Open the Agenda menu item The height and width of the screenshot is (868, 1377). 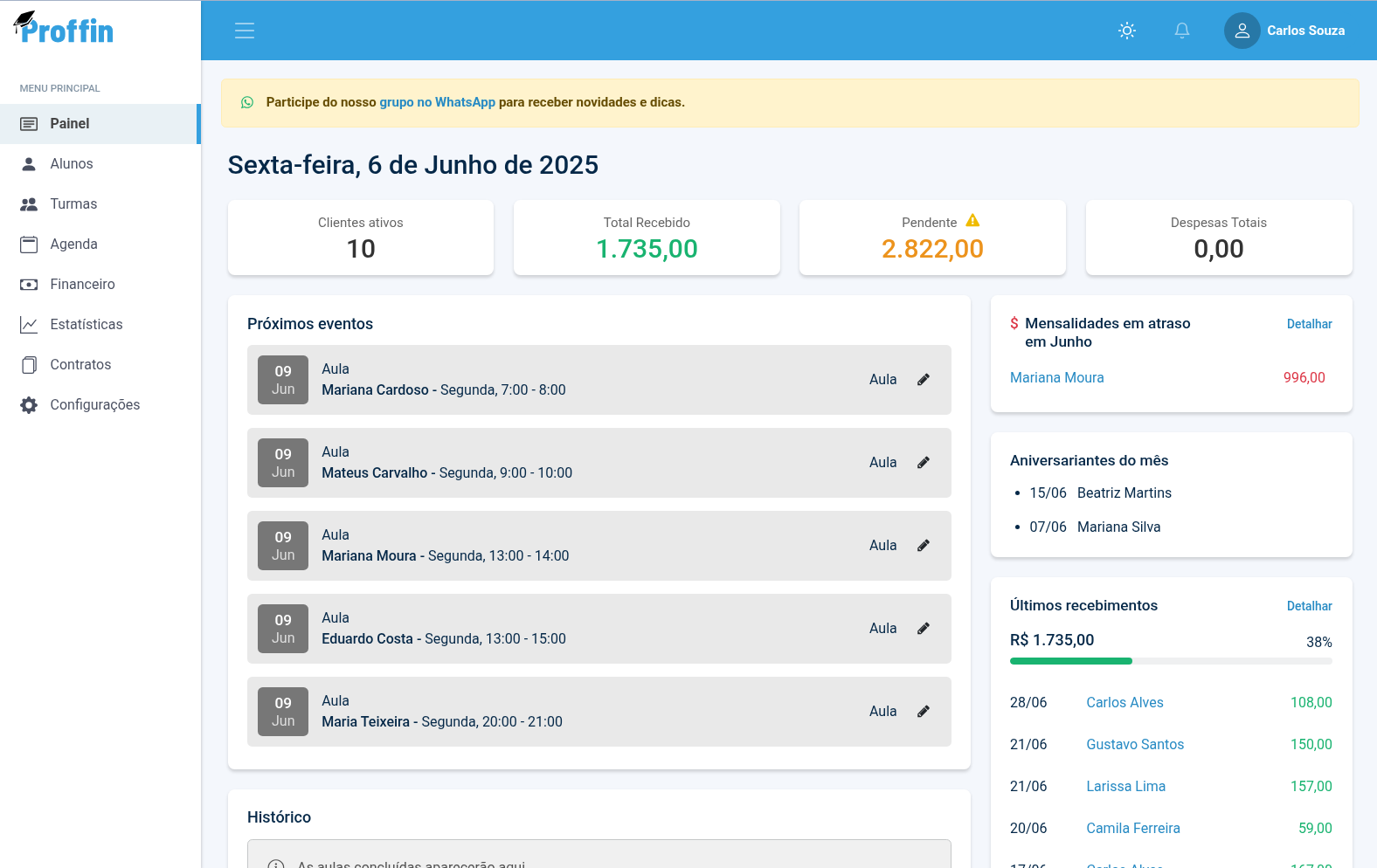click(73, 245)
